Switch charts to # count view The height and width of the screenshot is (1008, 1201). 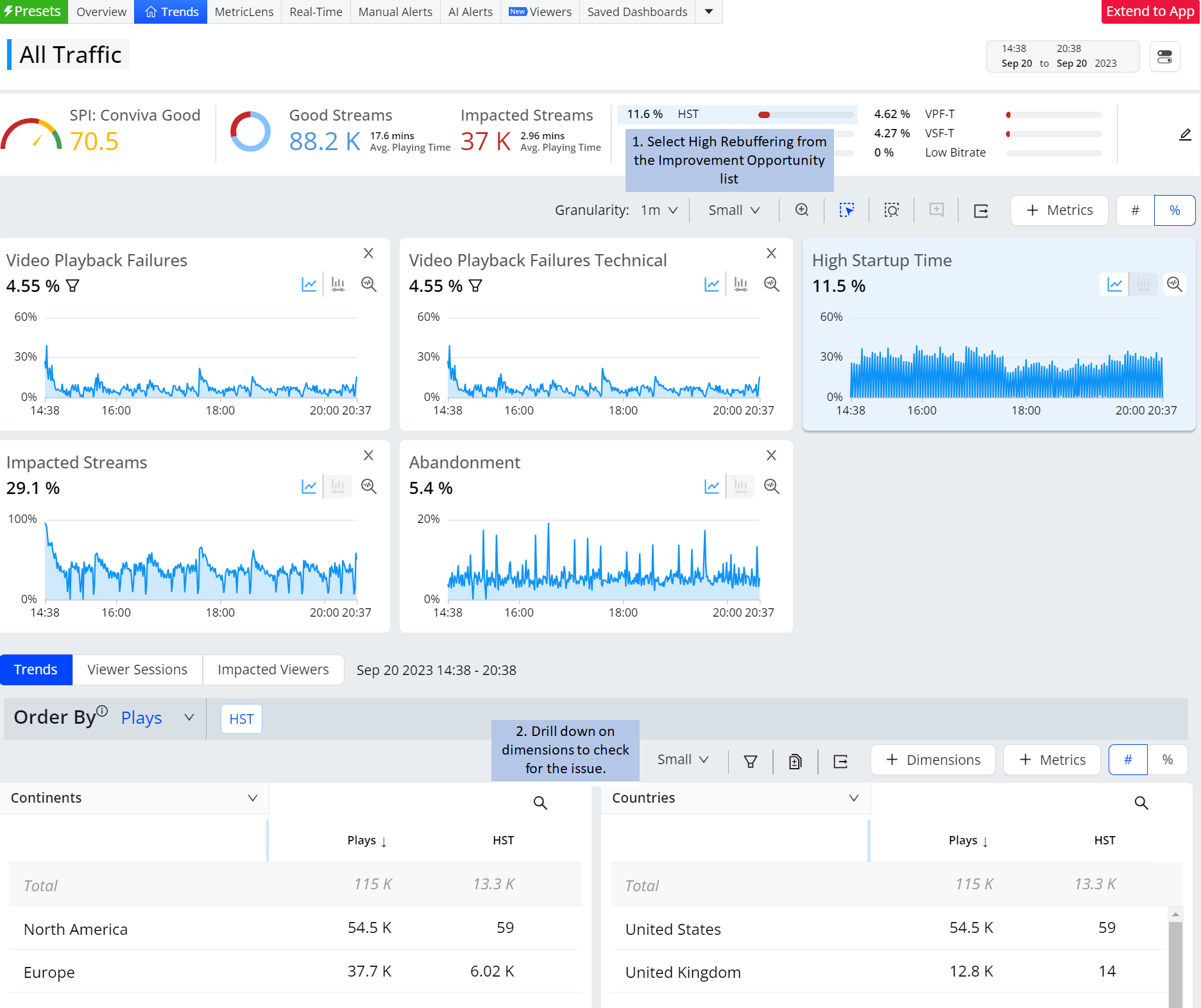(x=1135, y=210)
